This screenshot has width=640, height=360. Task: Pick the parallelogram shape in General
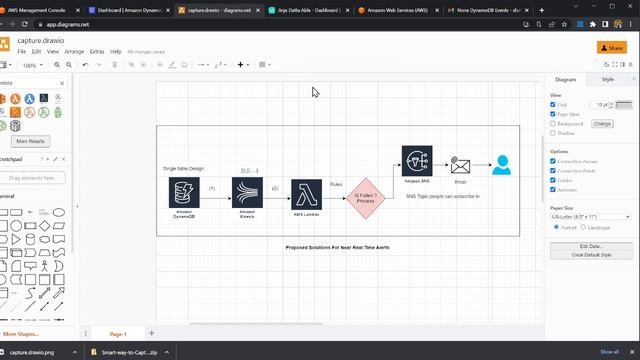click(x=59, y=226)
